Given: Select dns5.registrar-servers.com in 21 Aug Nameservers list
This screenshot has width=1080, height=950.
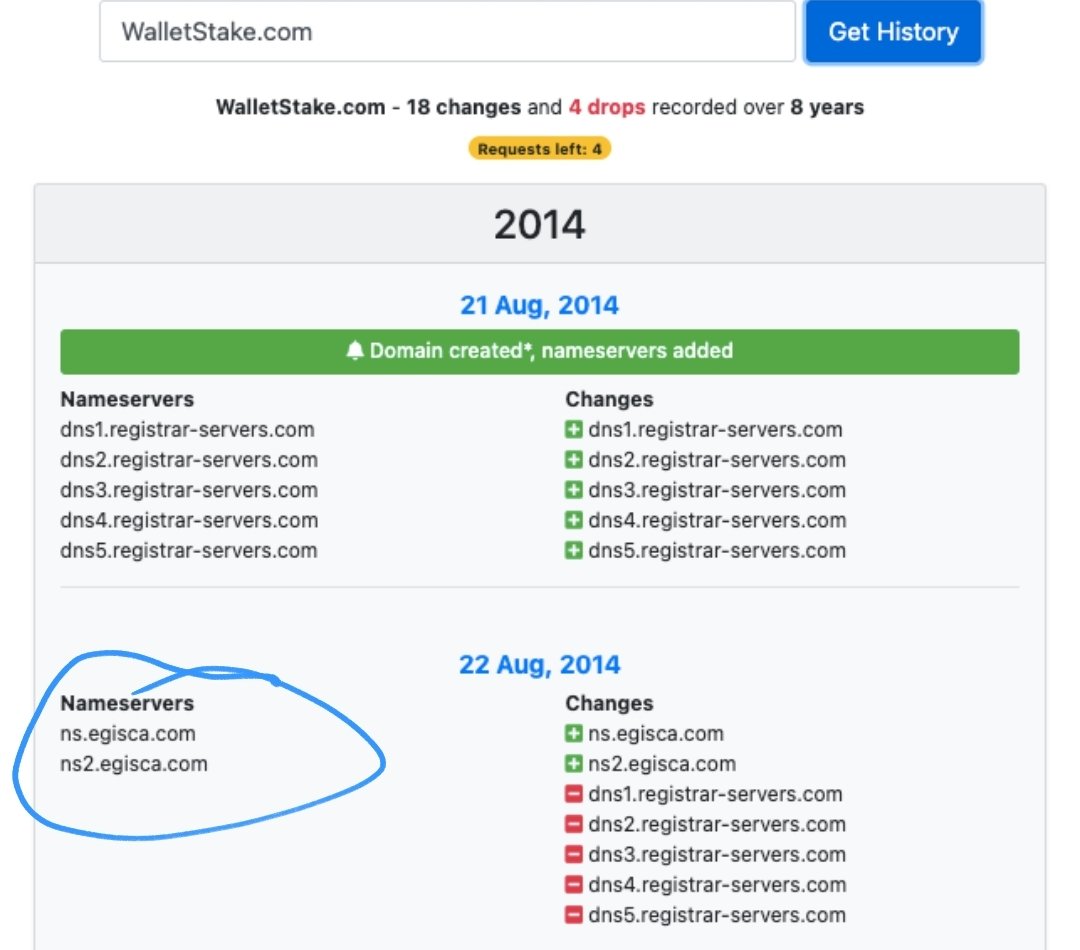Looking at the screenshot, I should pos(189,550).
